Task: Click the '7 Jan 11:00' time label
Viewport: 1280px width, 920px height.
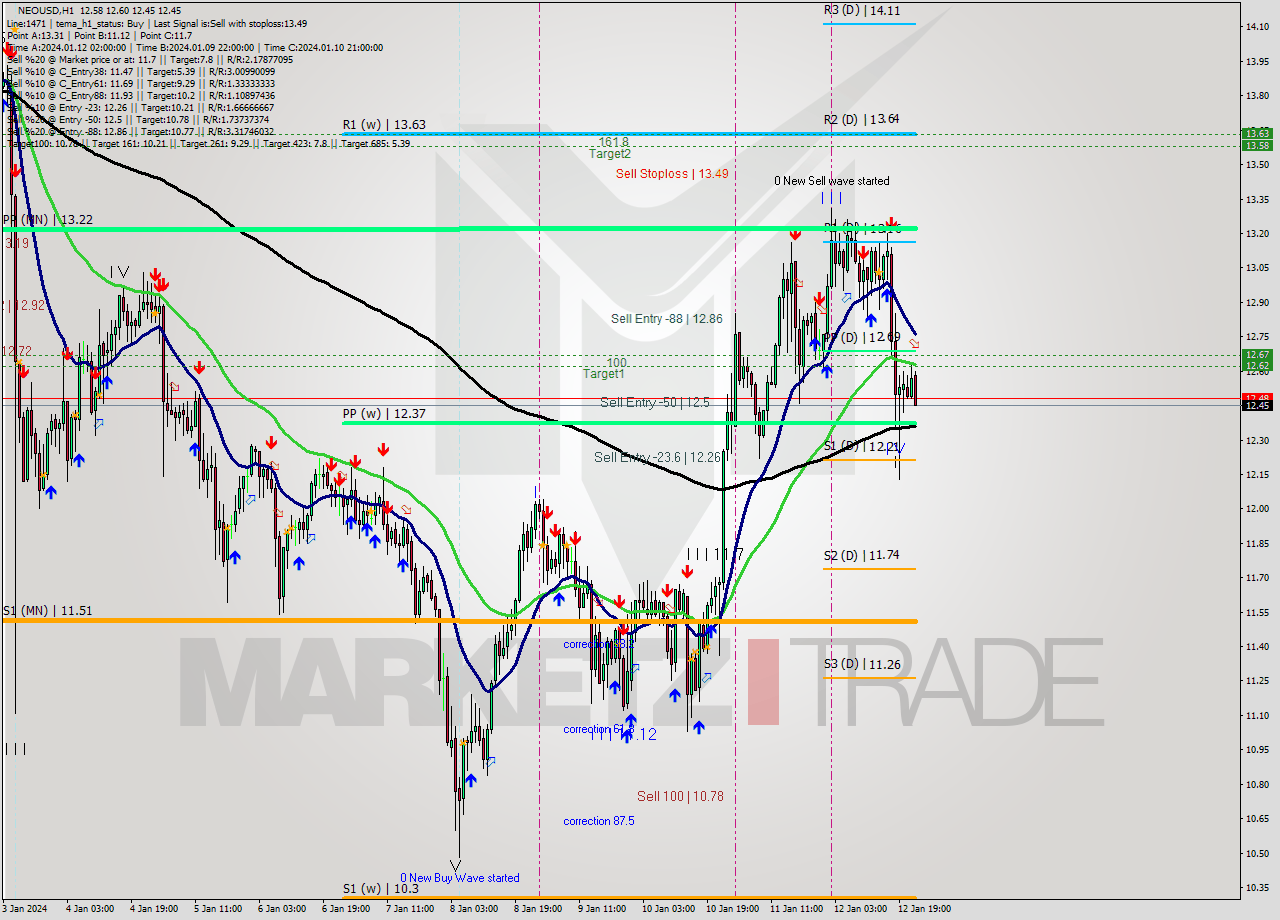Action: pyautogui.click(x=410, y=909)
